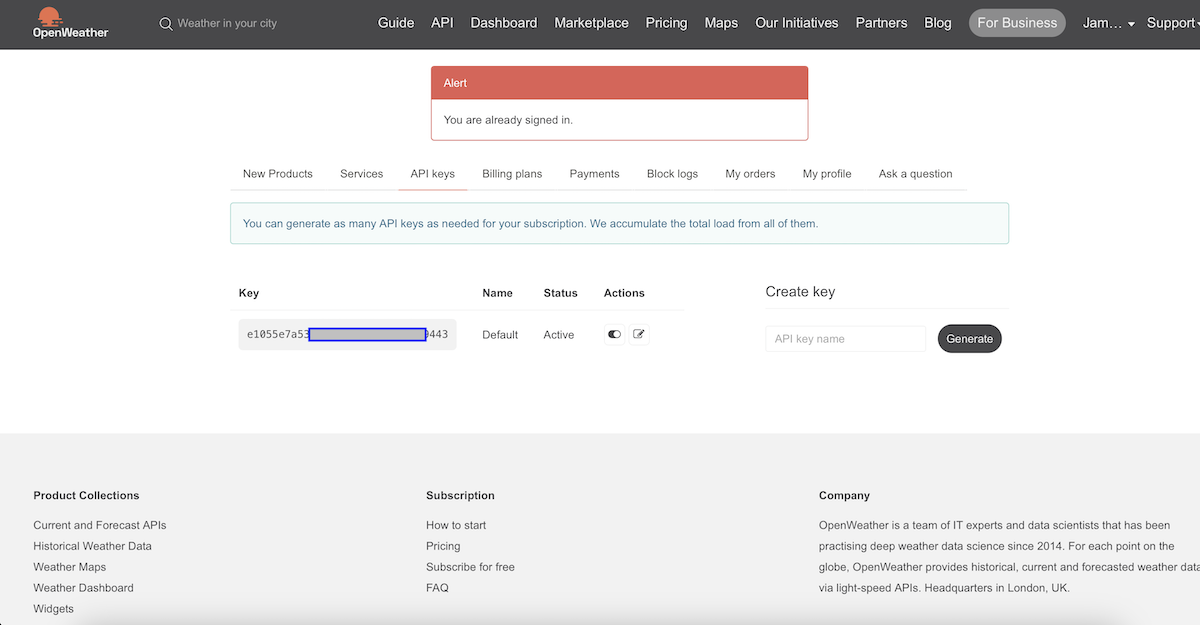Image resolution: width=1200 pixels, height=625 pixels.
Task: Switch to the Services tab
Action: pos(362,174)
